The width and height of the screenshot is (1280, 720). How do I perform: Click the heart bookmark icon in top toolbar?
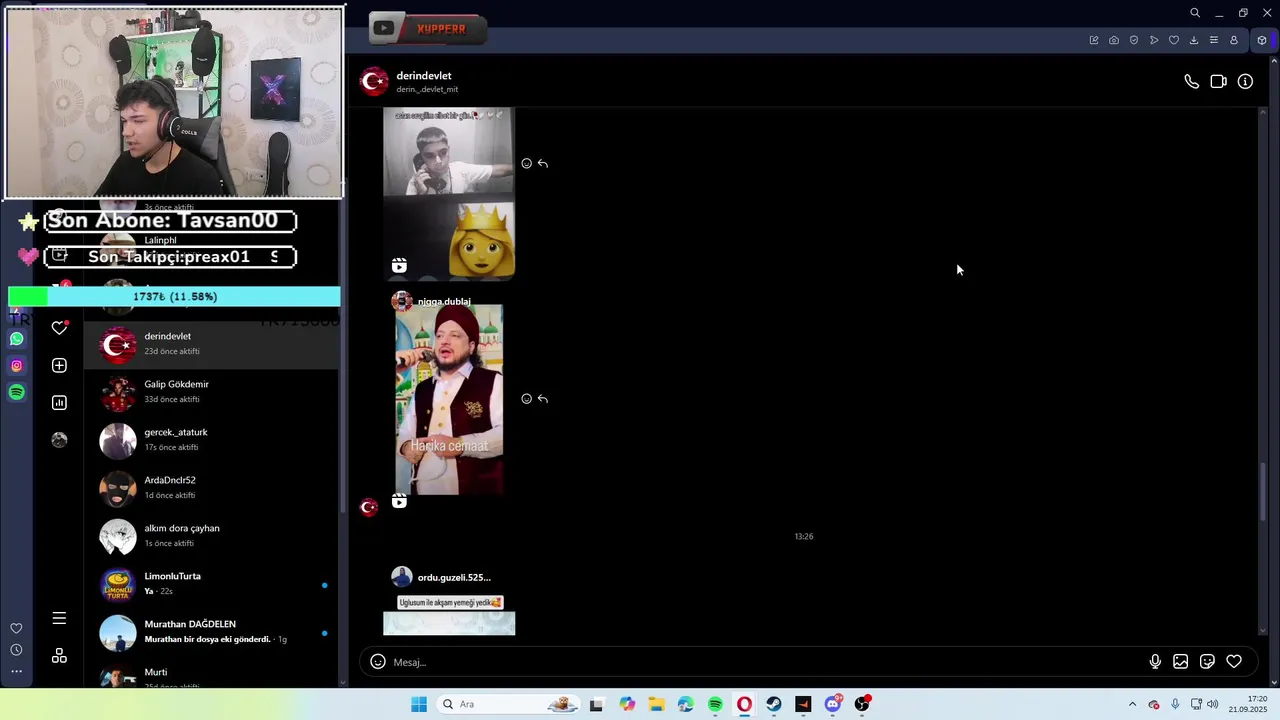pyautogui.click(x=1174, y=40)
